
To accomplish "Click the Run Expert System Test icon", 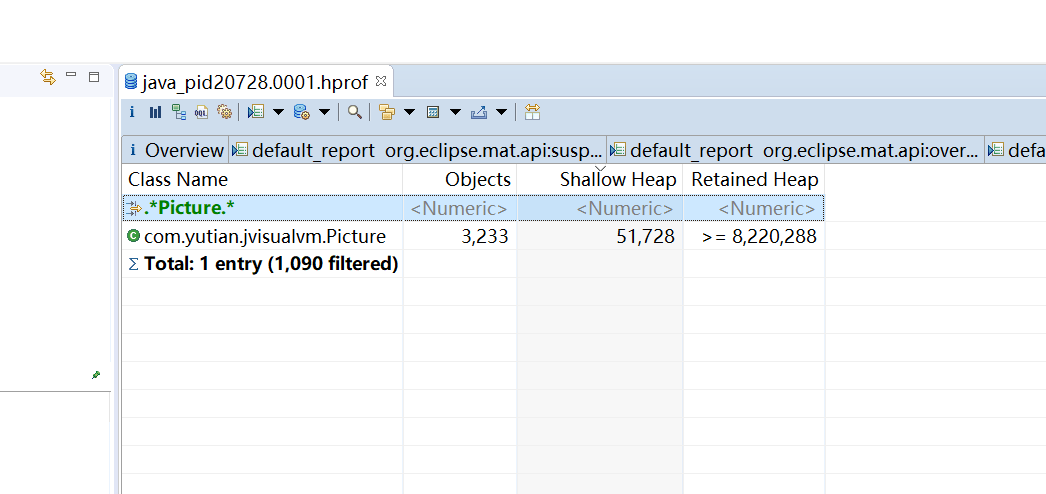I will point(256,112).
